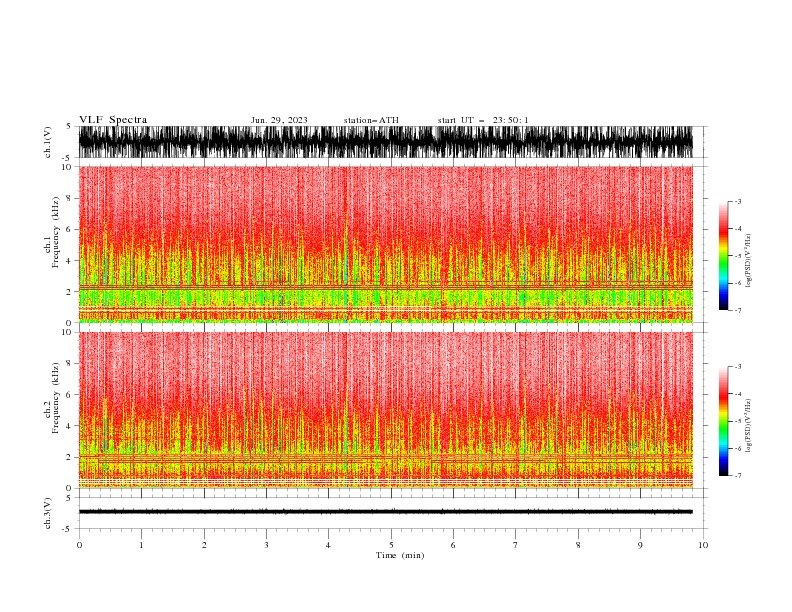
Task: Click the '-3' label on ch.1 colorbar
Action: pyautogui.click(x=737, y=201)
